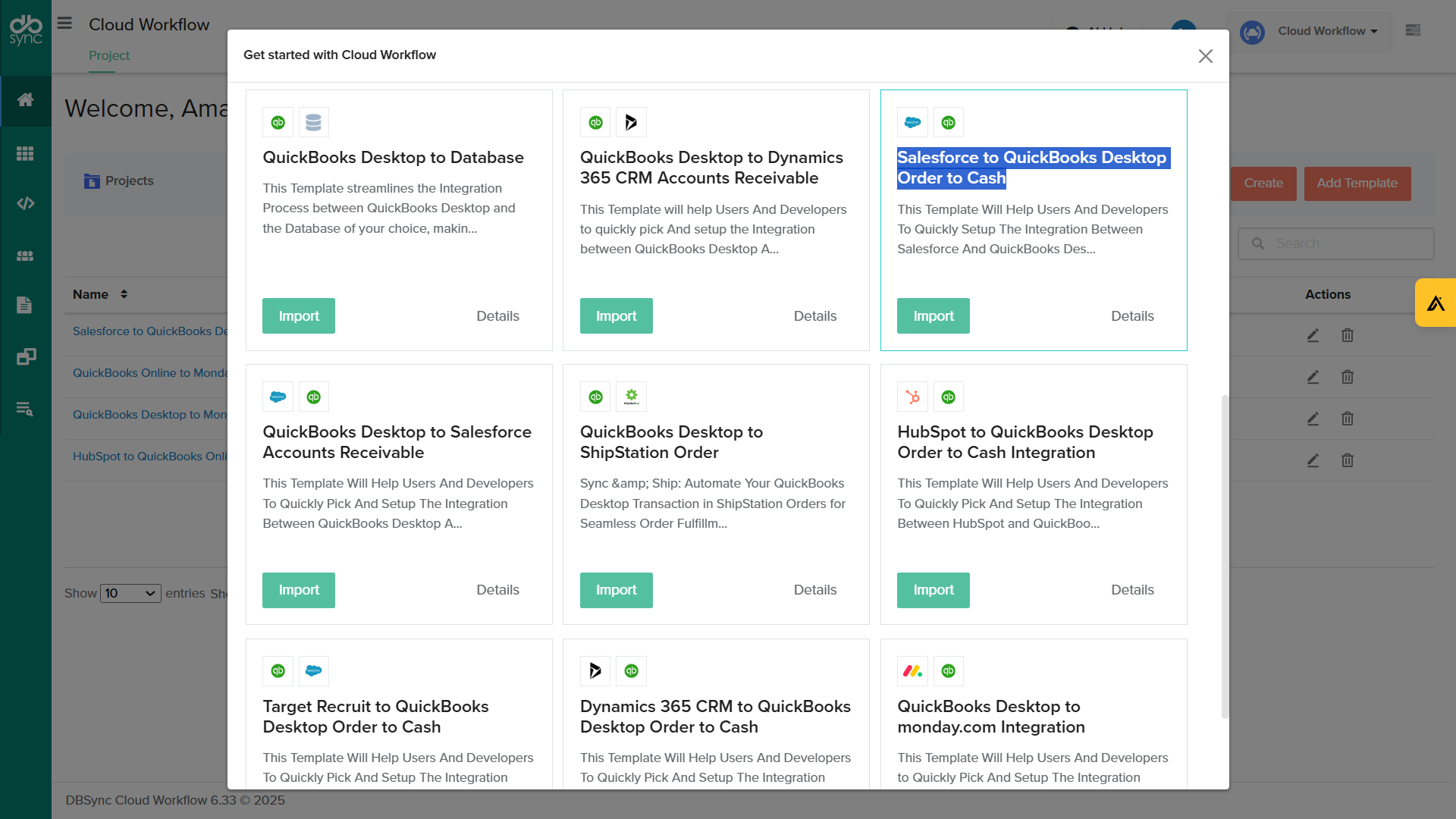Import QuickBooks Desktop to ShipStation Order template
This screenshot has height=819, width=1456.
pyautogui.click(x=616, y=590)
